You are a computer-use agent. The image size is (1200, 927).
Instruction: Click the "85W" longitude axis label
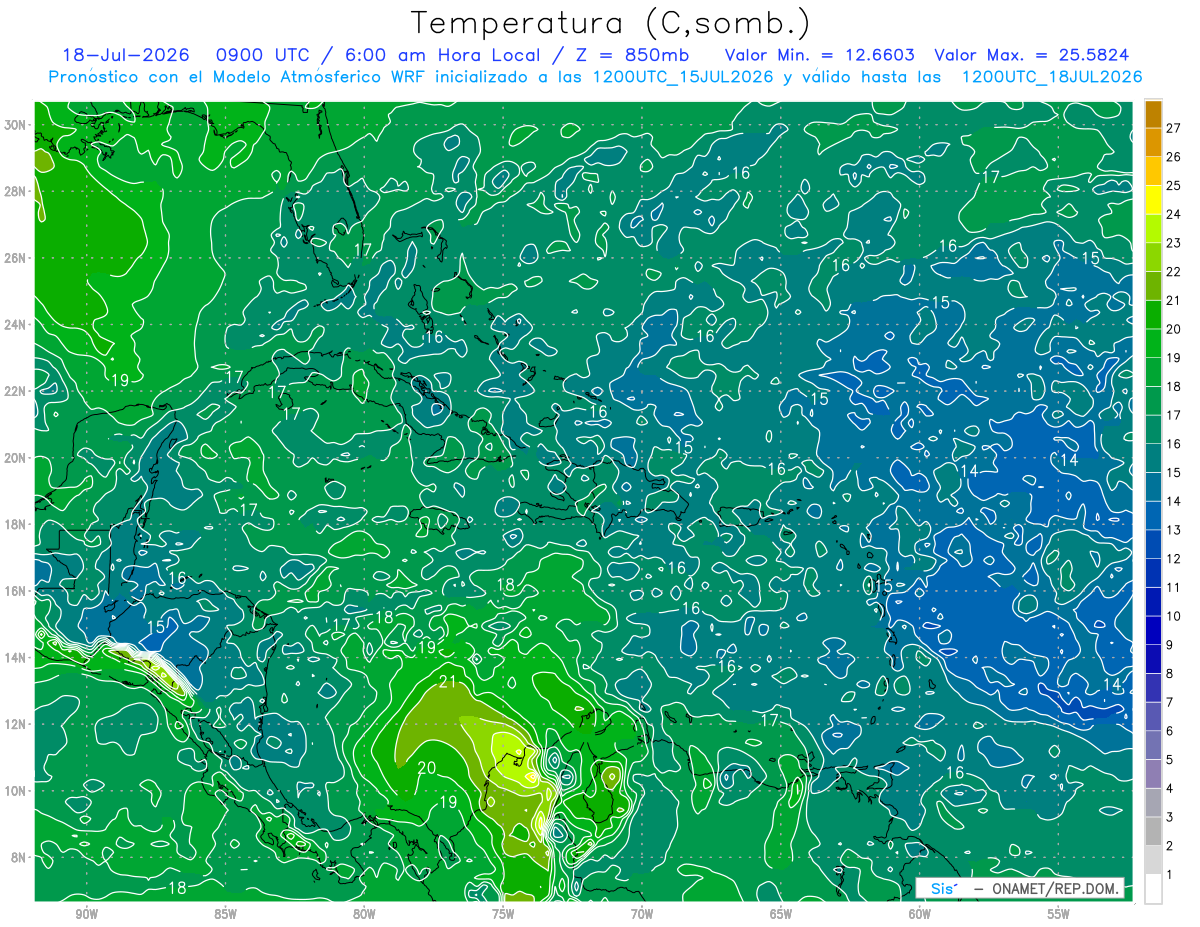[225, 914]
